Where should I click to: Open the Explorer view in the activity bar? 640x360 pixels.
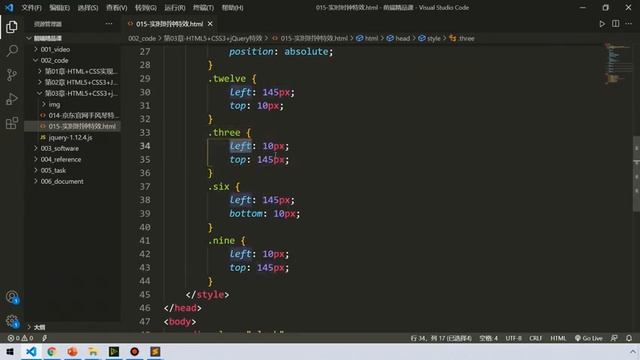[12, 27]
